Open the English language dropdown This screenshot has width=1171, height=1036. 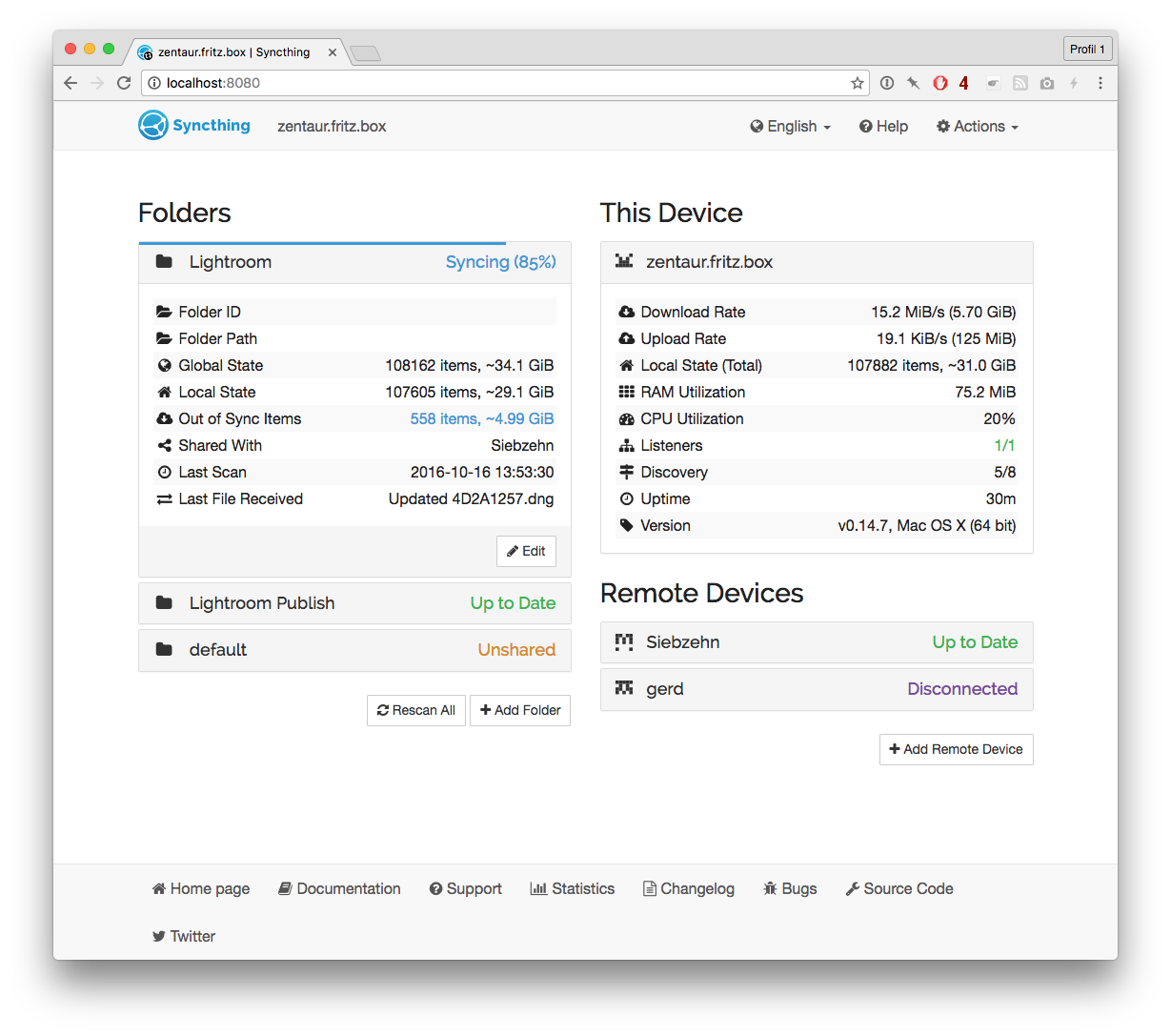(790, 126)
